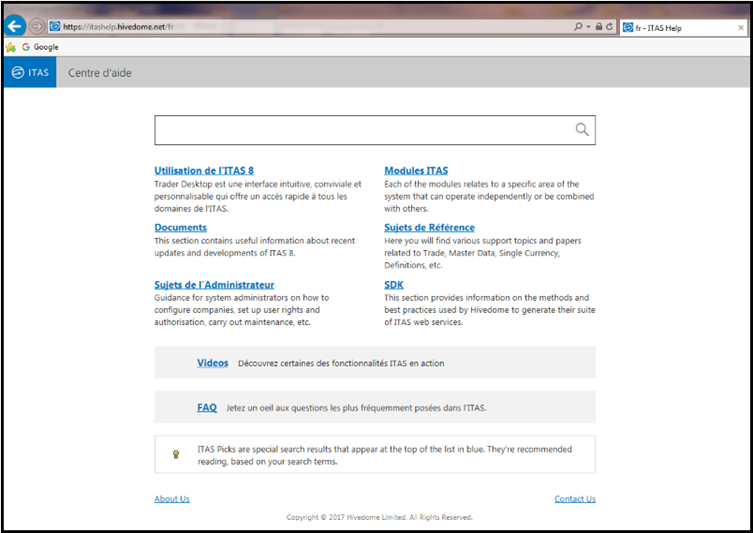Click 'Each of the modules relates' description
The image size is (753, 533).
point(489,196)
